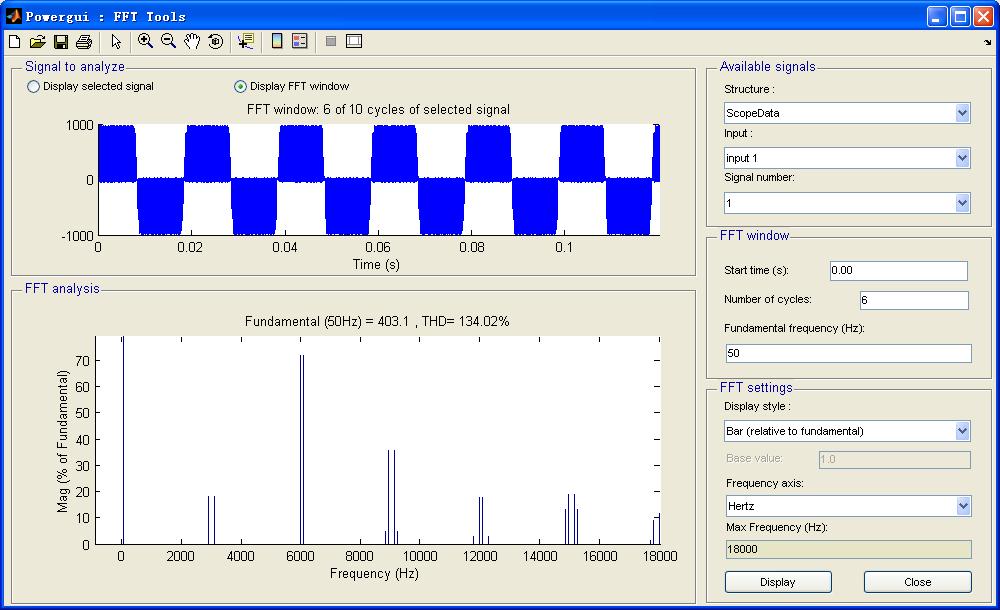This screenshot has width=1000, height=610.
Task: Enable the Rotate 3D tool
Action: pyautogui.click(x=215, y=41)
